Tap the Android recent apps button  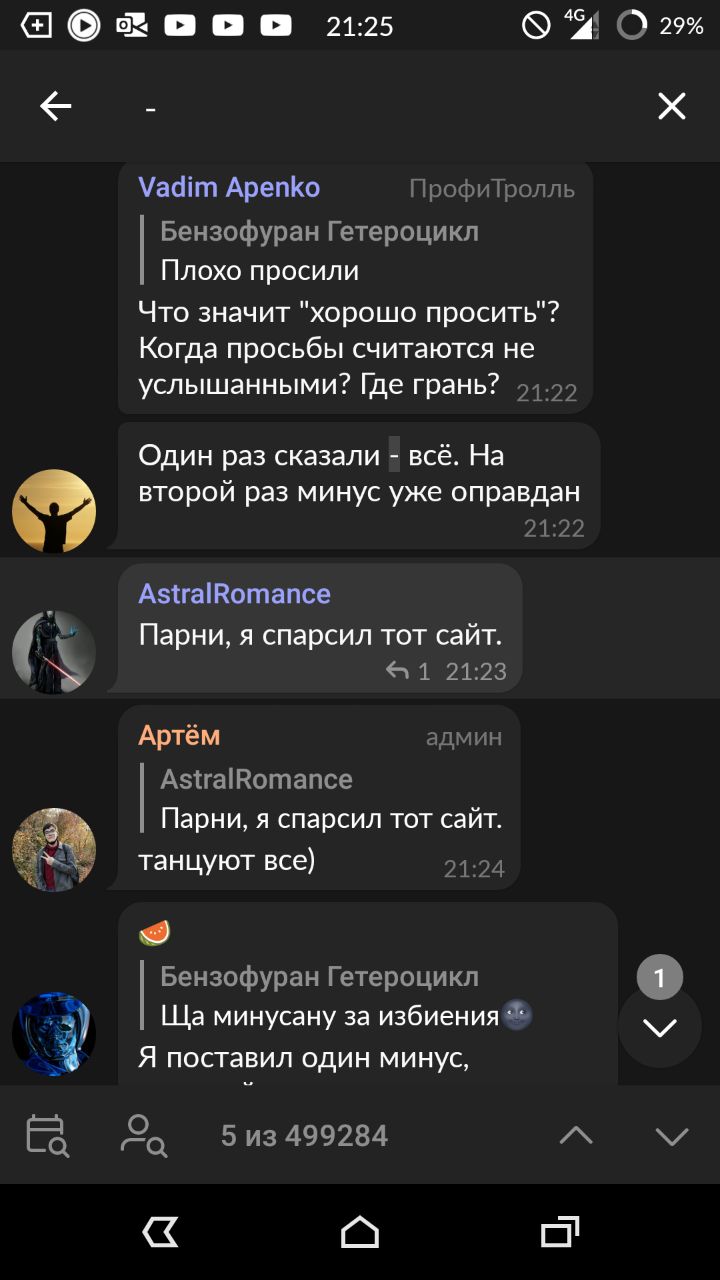[560, 1232]
